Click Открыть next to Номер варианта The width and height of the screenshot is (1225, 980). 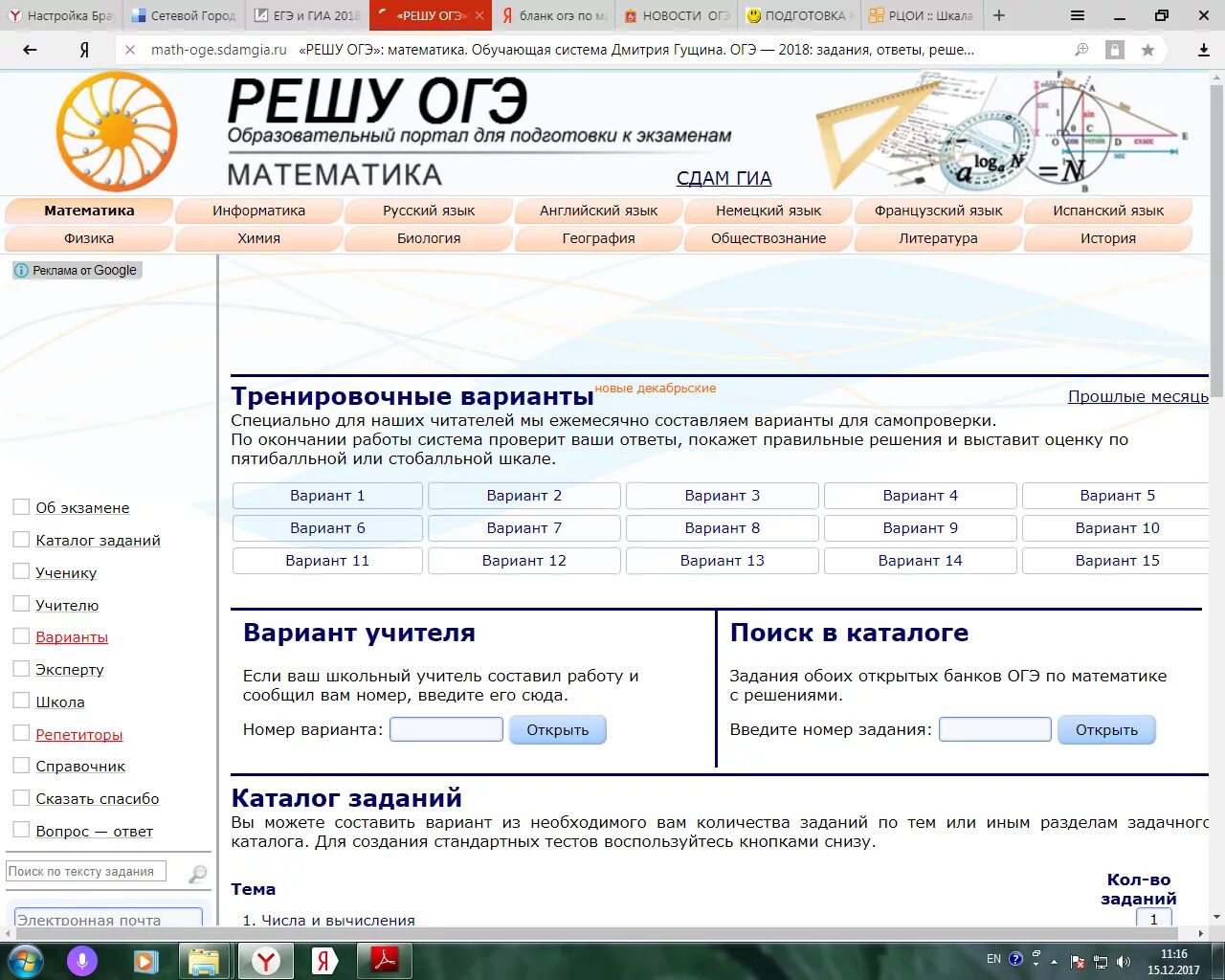tap(558, 730)
